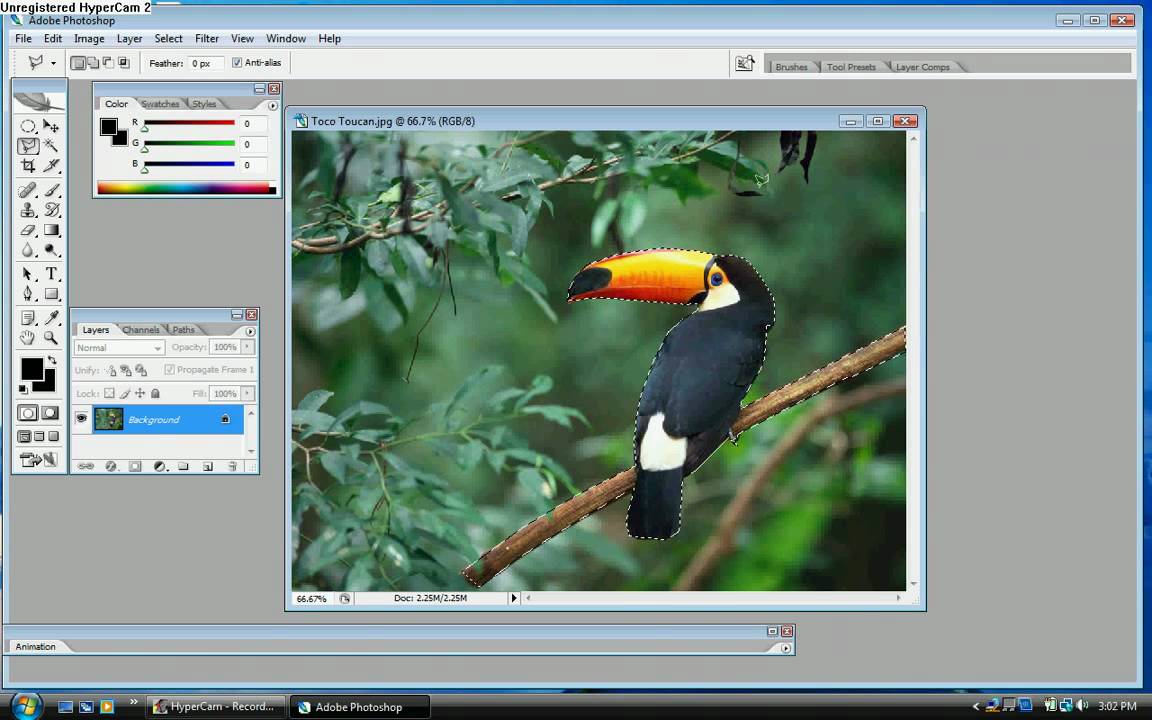Open the document status bar arrow menu

[x=514, y=598]
